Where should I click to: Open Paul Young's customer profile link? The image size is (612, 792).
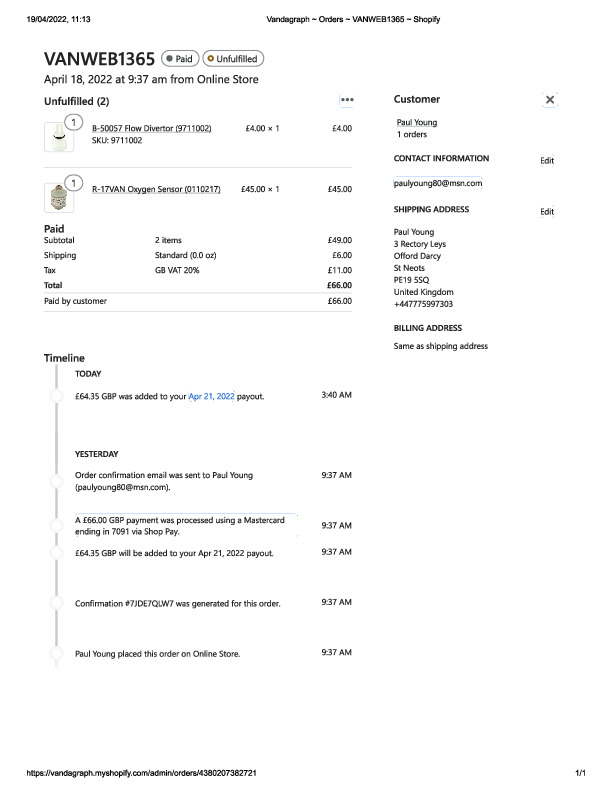pyautogui.click(x=417, y=123)
